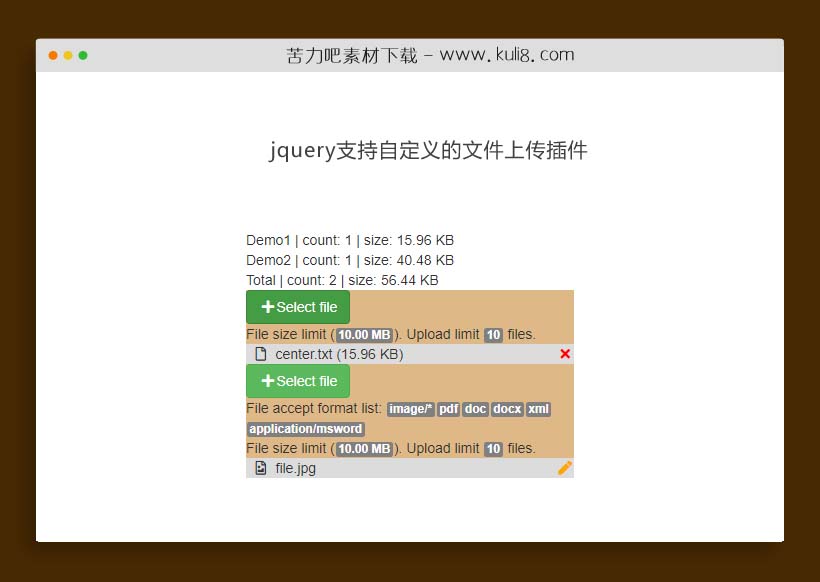Click the second green Select file button
Image resolution: width=820 pixels, height=582 pixels.
pyautogui.click(x=297, y=381)
